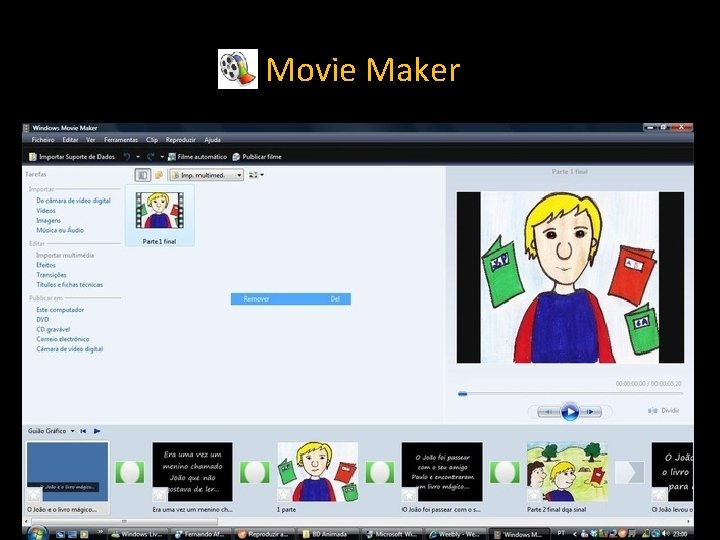Viewport: 720px width, 540px height.
Task: Click the Vídeos import link
Action: pos(46,211)
